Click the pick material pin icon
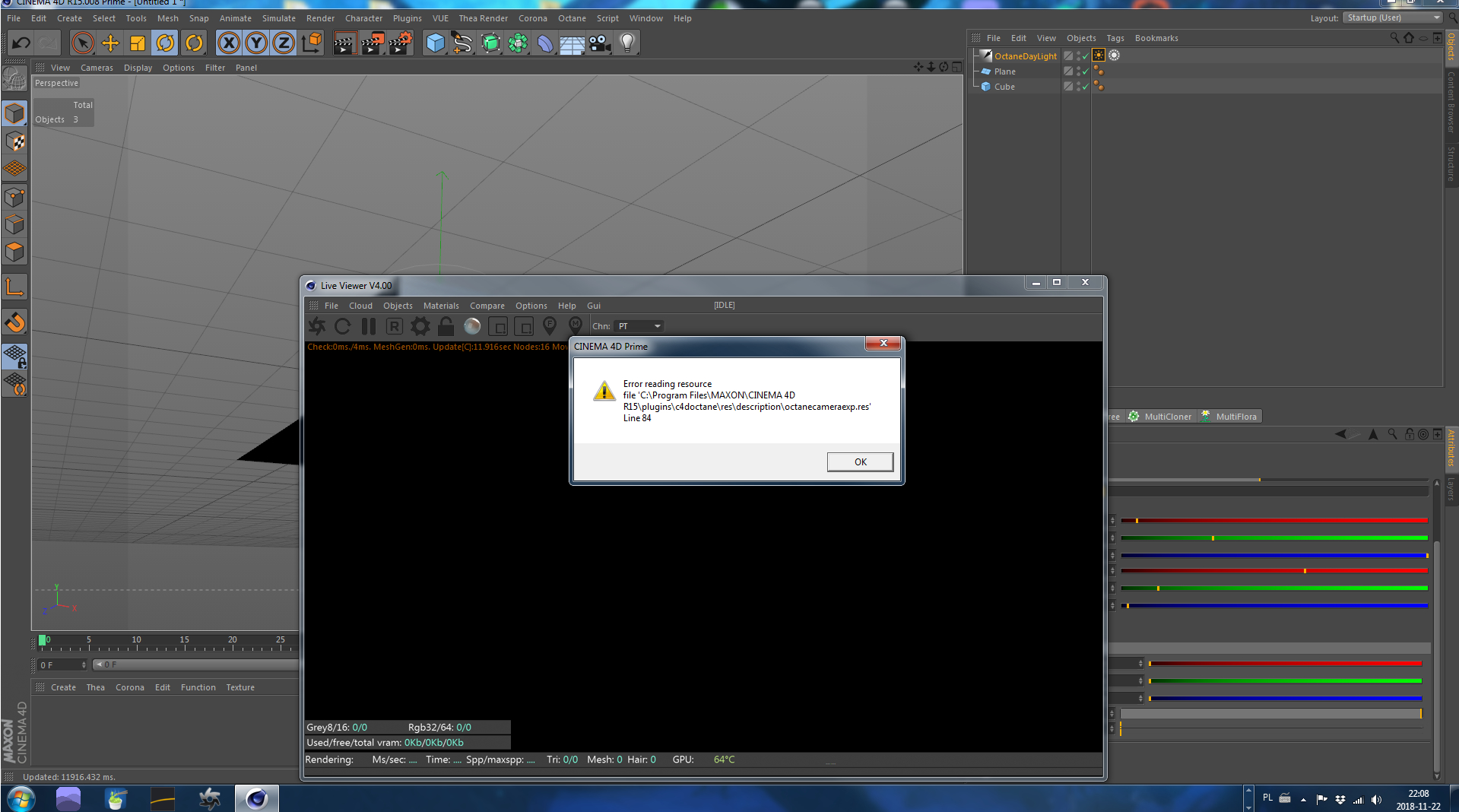 click(576, 326)
